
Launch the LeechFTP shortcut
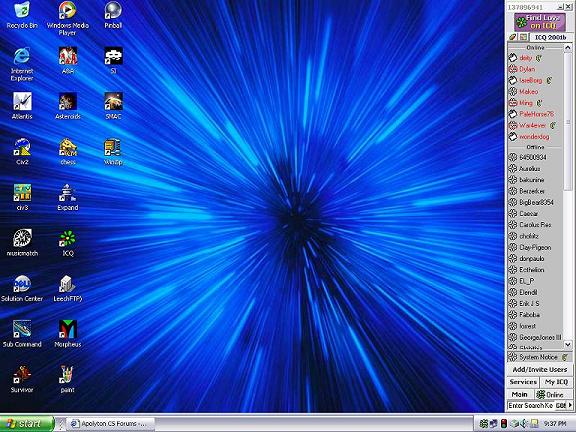[x=68, y=288]
